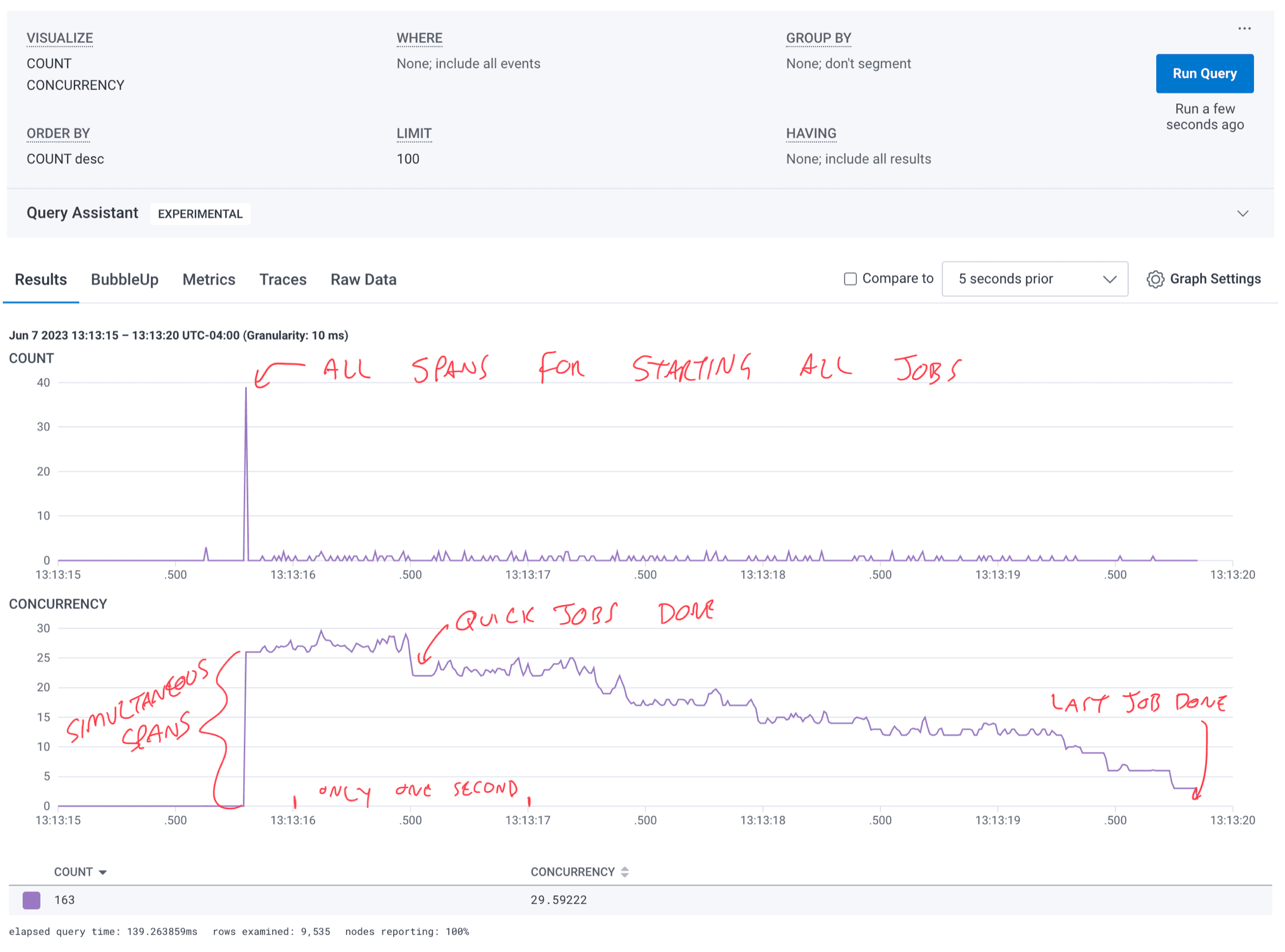Click the purple series color swatch
The width and height of the screenshot is (1285, 952).
31,900
